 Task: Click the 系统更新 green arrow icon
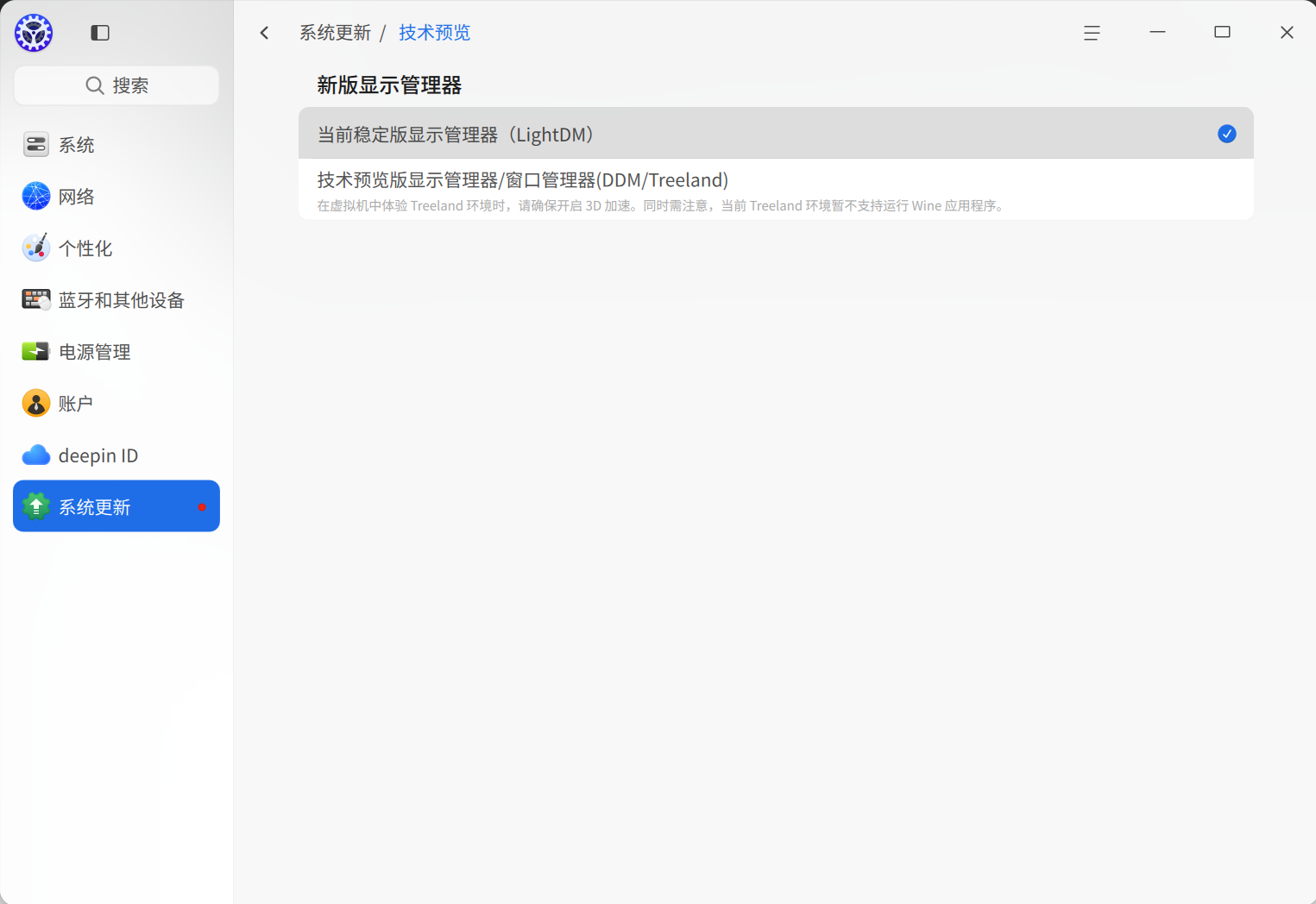[x=36, y=506]
